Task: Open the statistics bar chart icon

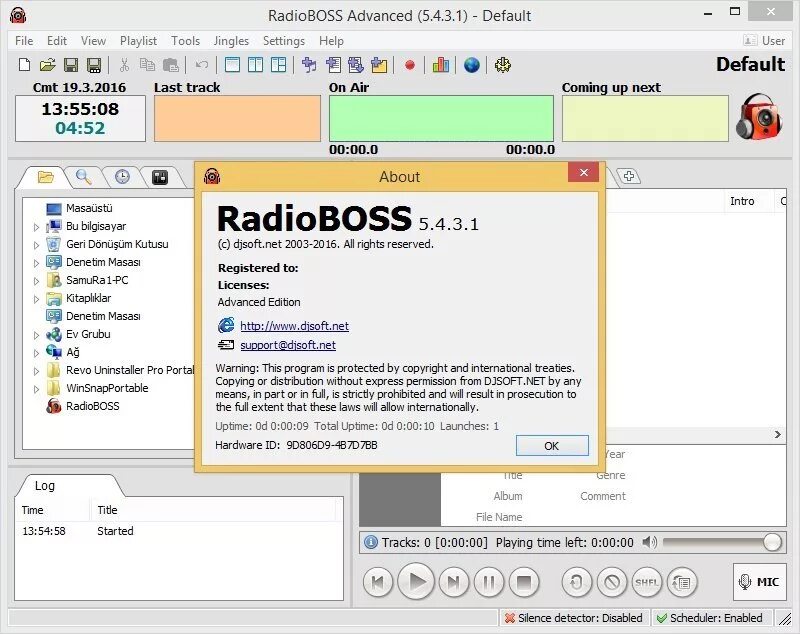Action: point(441,65)
